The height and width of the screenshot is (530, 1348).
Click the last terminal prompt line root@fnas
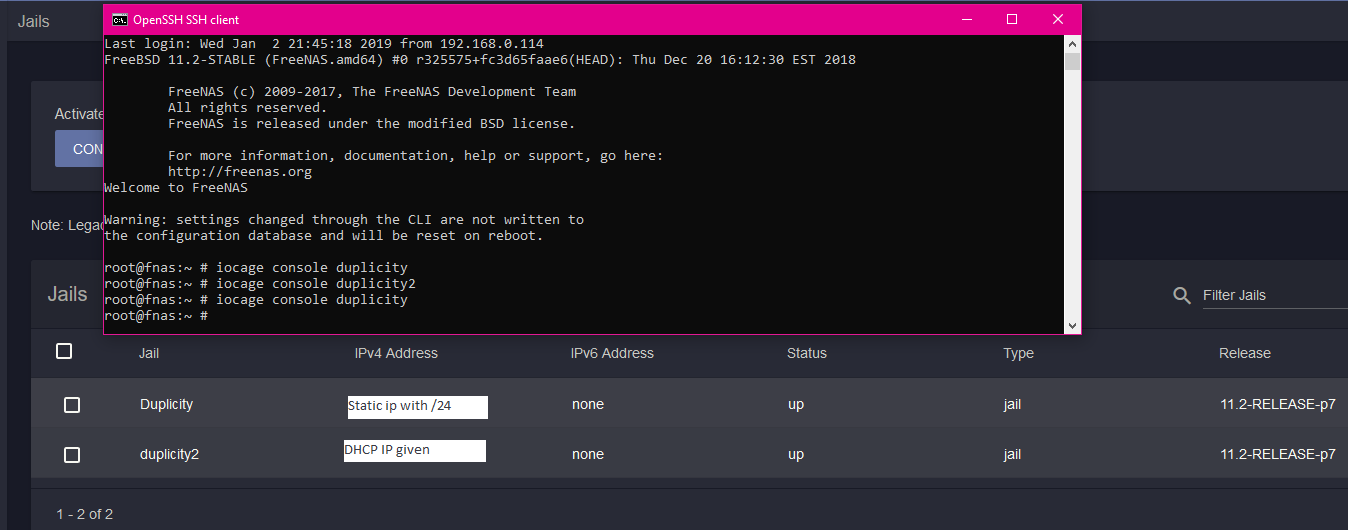pyautogui.click(x=156, y=316)
